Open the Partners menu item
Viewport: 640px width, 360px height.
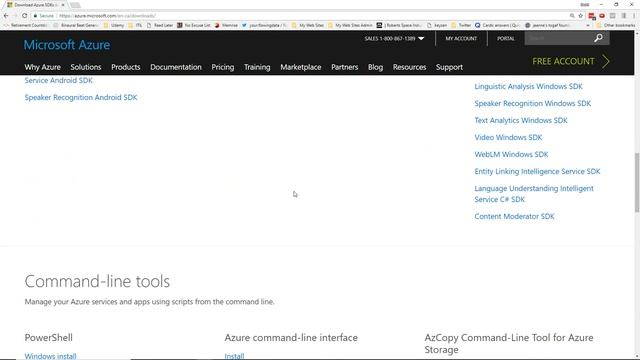pyautogui.click(x=344, y=67)
